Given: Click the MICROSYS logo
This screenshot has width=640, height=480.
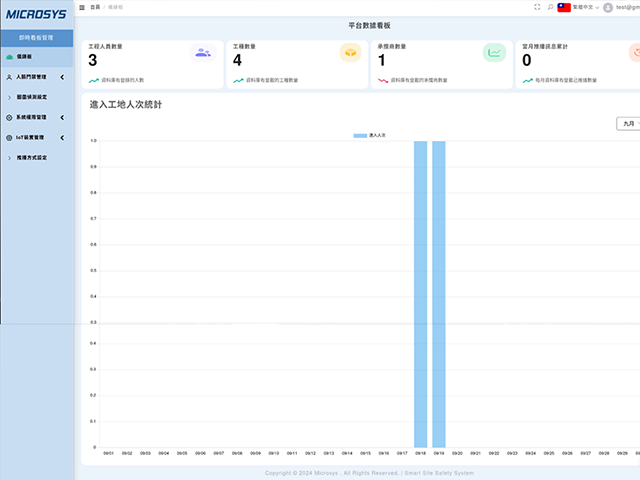Looking at the screenshot, I should (36, 14).
